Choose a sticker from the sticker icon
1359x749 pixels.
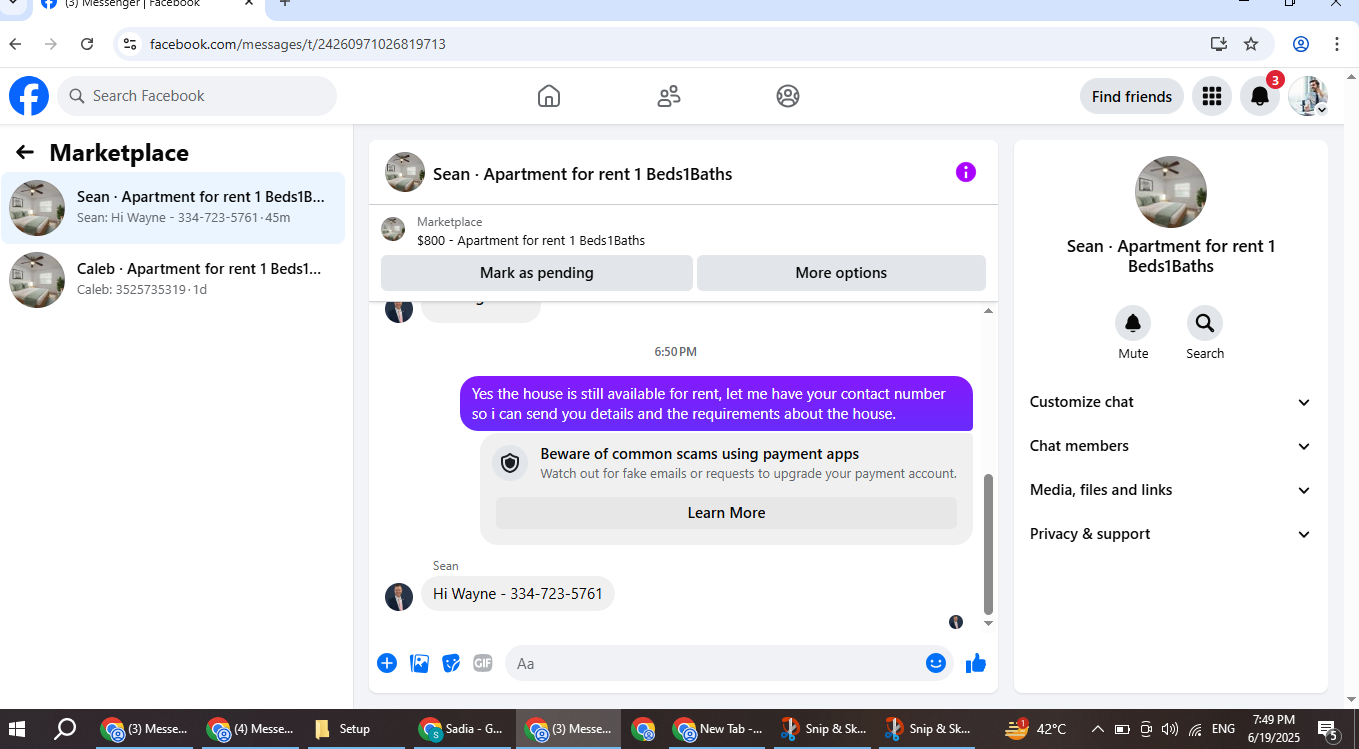[x=451, y=663]
